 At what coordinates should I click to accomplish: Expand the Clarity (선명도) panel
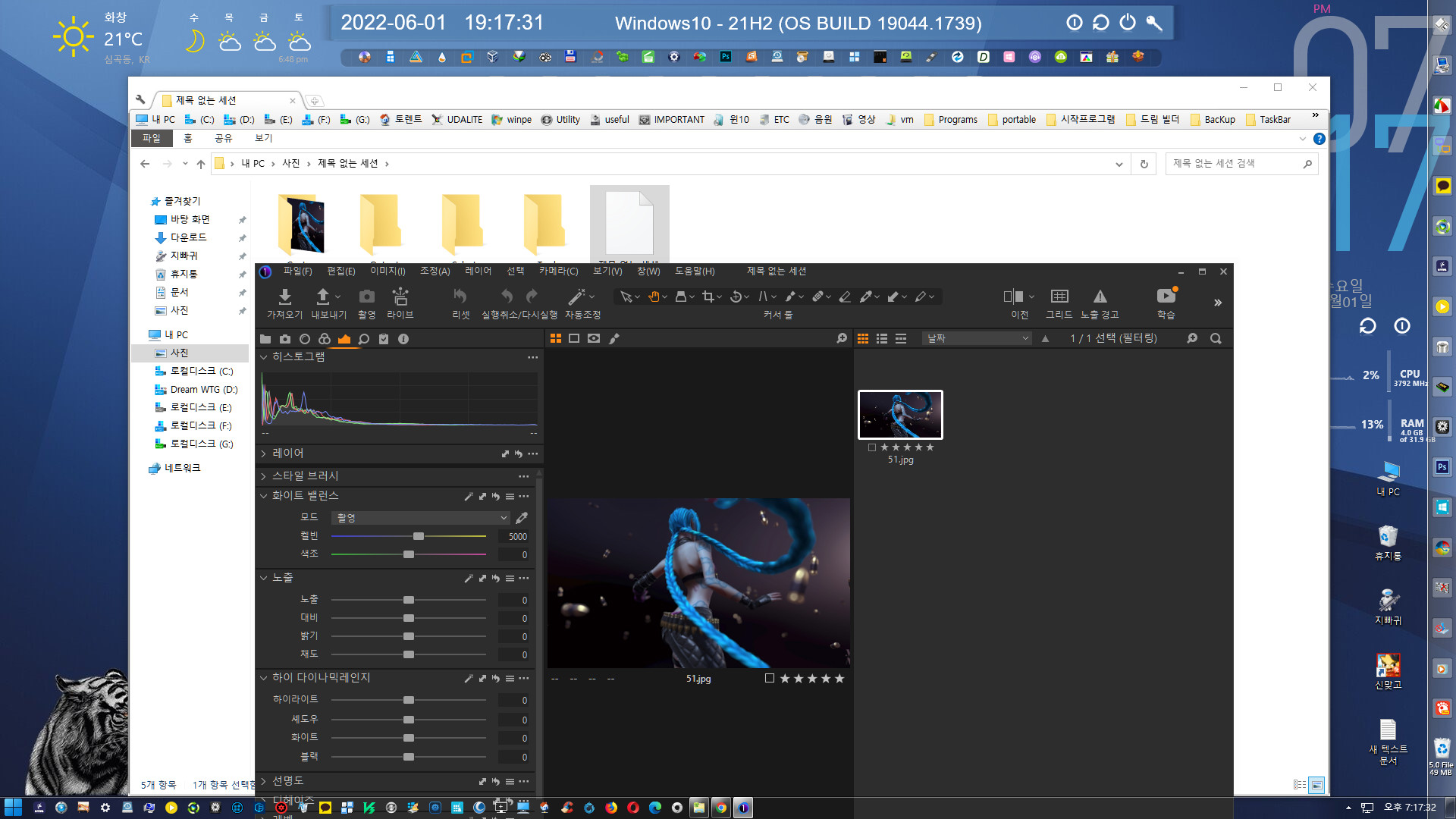pos(264,781)
